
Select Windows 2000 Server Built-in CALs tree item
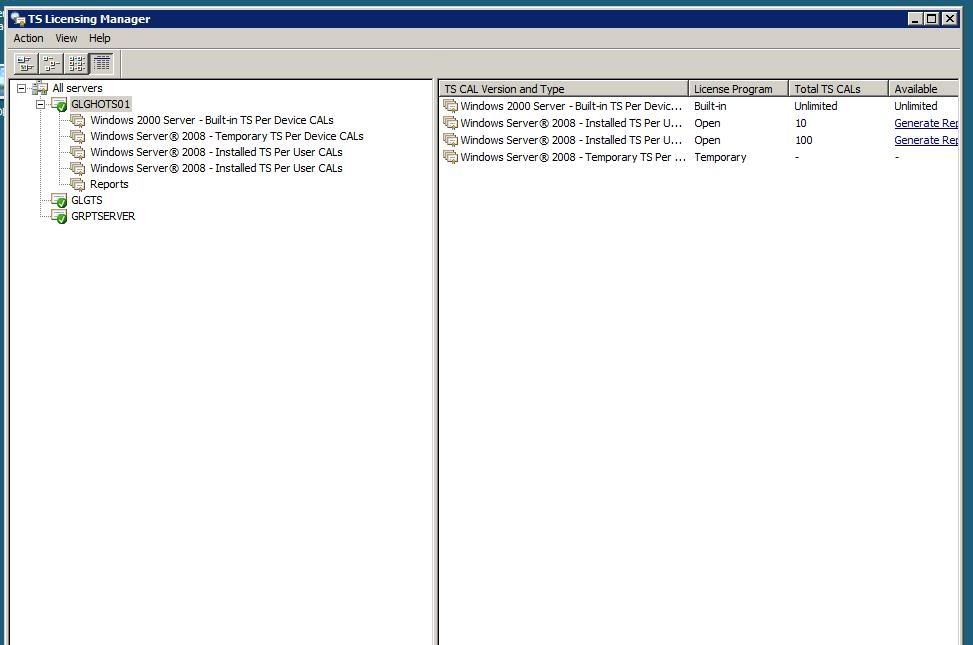click(212, 120)
